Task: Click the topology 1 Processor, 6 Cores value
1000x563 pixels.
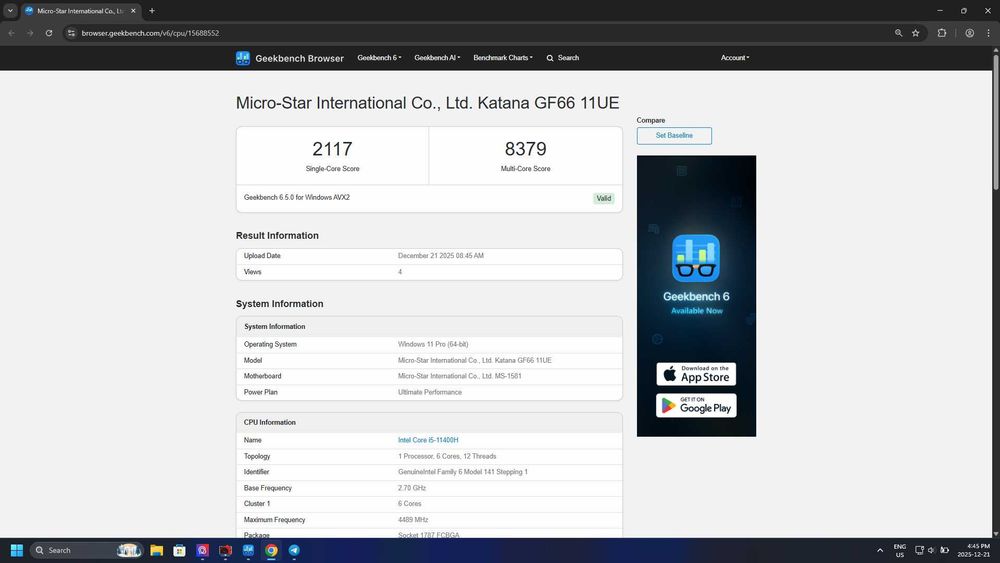Action: point(447,457)
